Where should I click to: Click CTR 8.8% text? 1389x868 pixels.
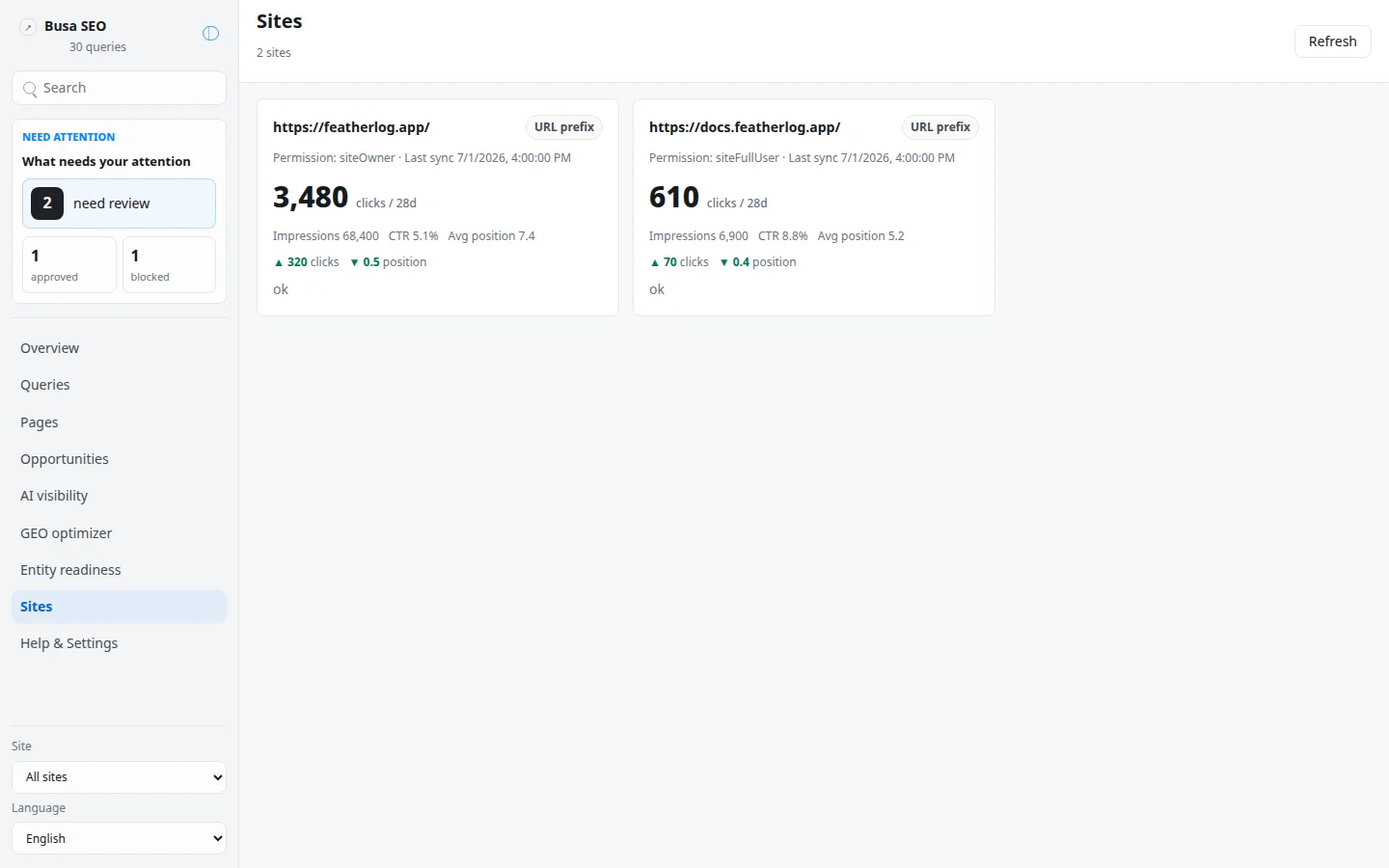(x=783, y=236)
